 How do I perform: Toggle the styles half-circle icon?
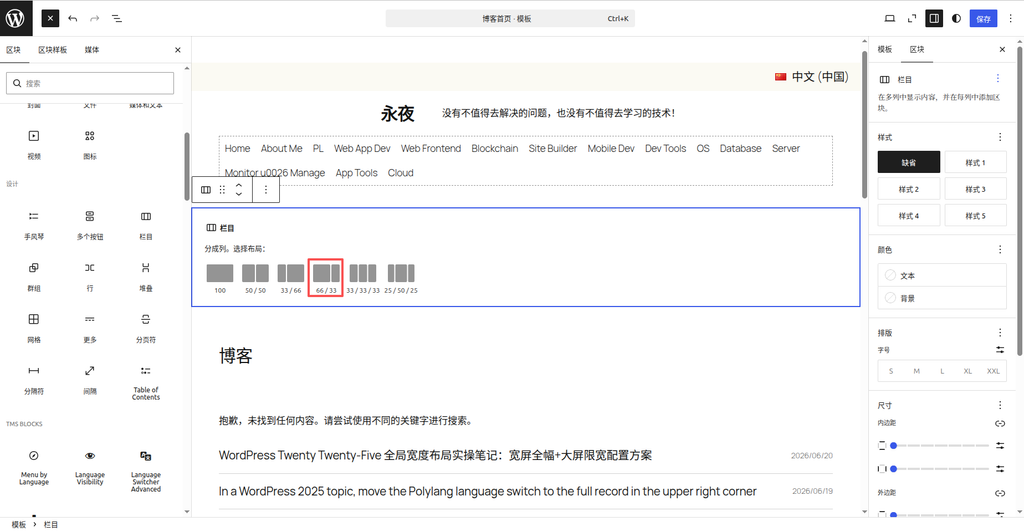[x=956, y=18]
